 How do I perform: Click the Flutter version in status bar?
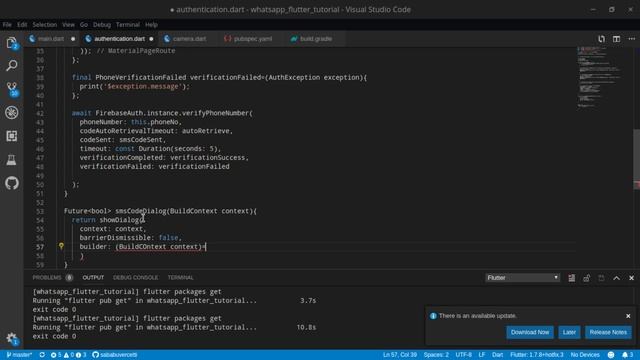click(536, 355)
